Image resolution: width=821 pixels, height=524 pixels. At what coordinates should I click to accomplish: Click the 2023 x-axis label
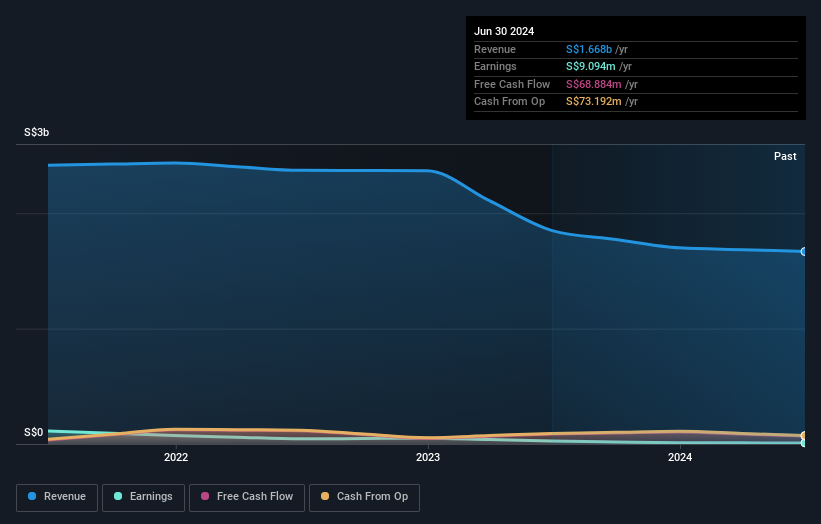tap(428, 458)
